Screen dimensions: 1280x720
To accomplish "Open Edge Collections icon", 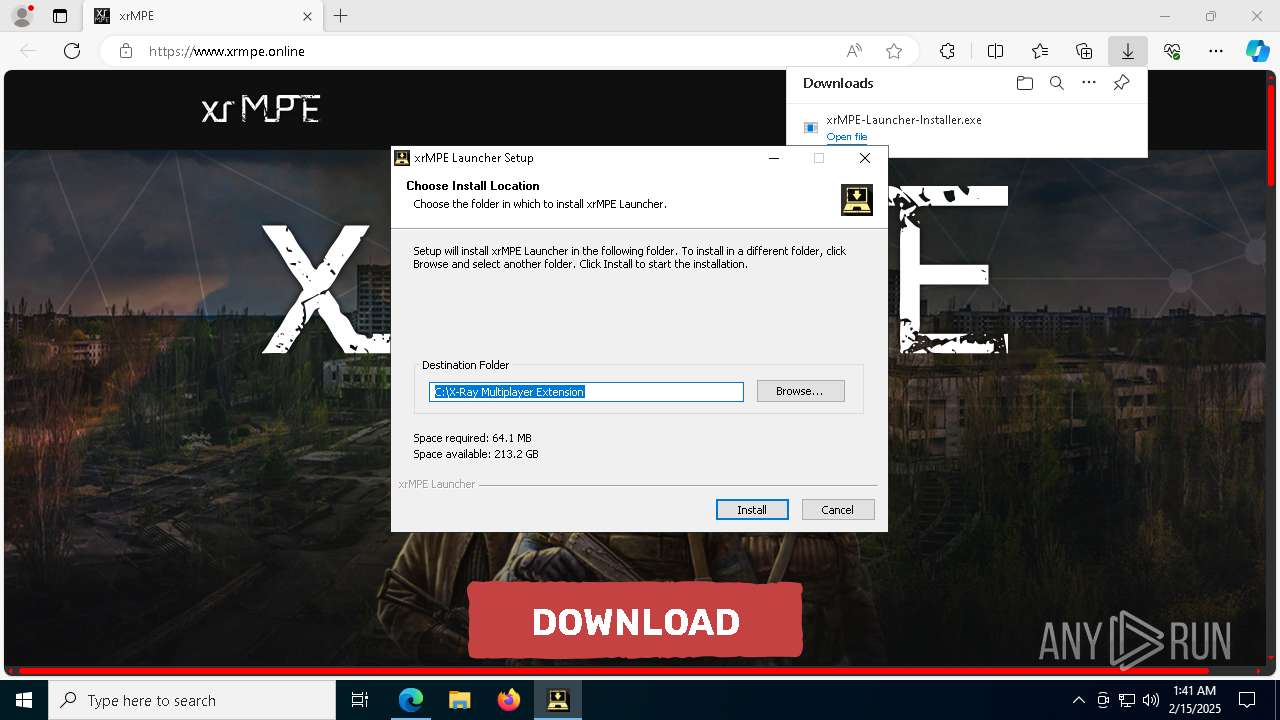I will pos(1084,51).
